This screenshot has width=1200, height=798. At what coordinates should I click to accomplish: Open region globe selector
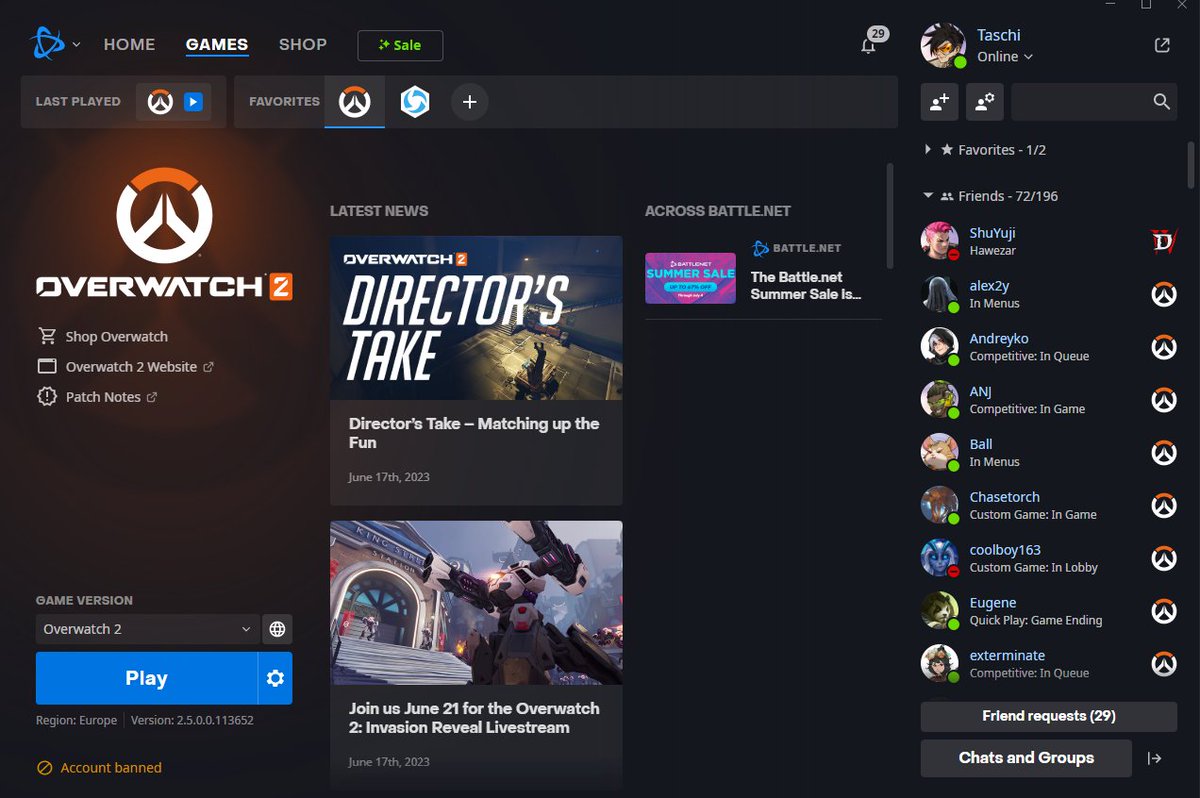(x=278, y=629)
